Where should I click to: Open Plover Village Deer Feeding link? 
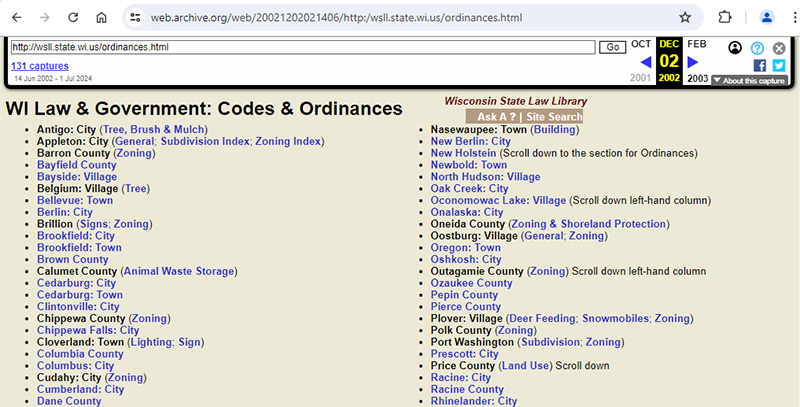(543, 318)
